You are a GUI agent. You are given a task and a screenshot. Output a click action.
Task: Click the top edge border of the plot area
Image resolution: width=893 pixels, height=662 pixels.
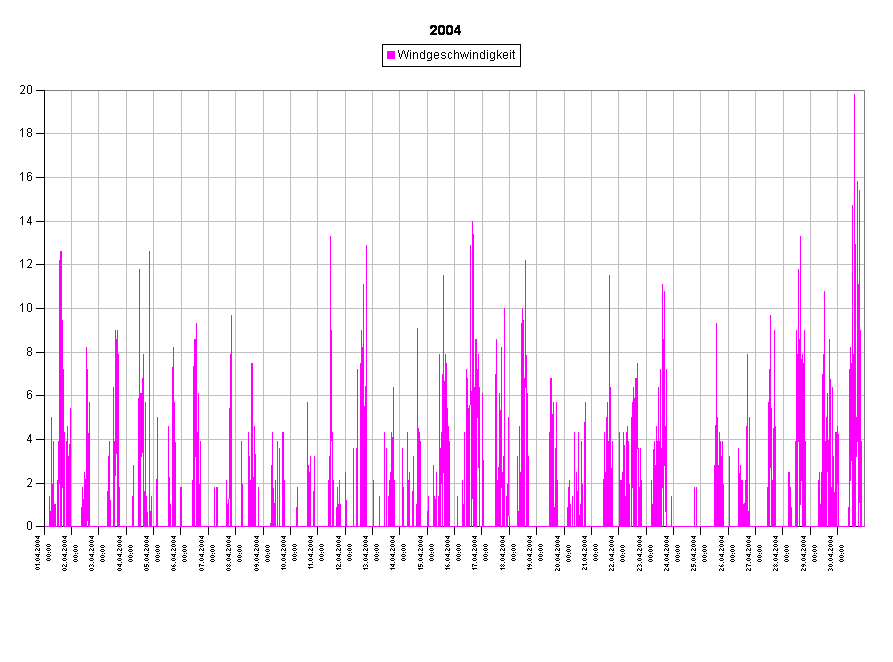[x=450, y=91]
